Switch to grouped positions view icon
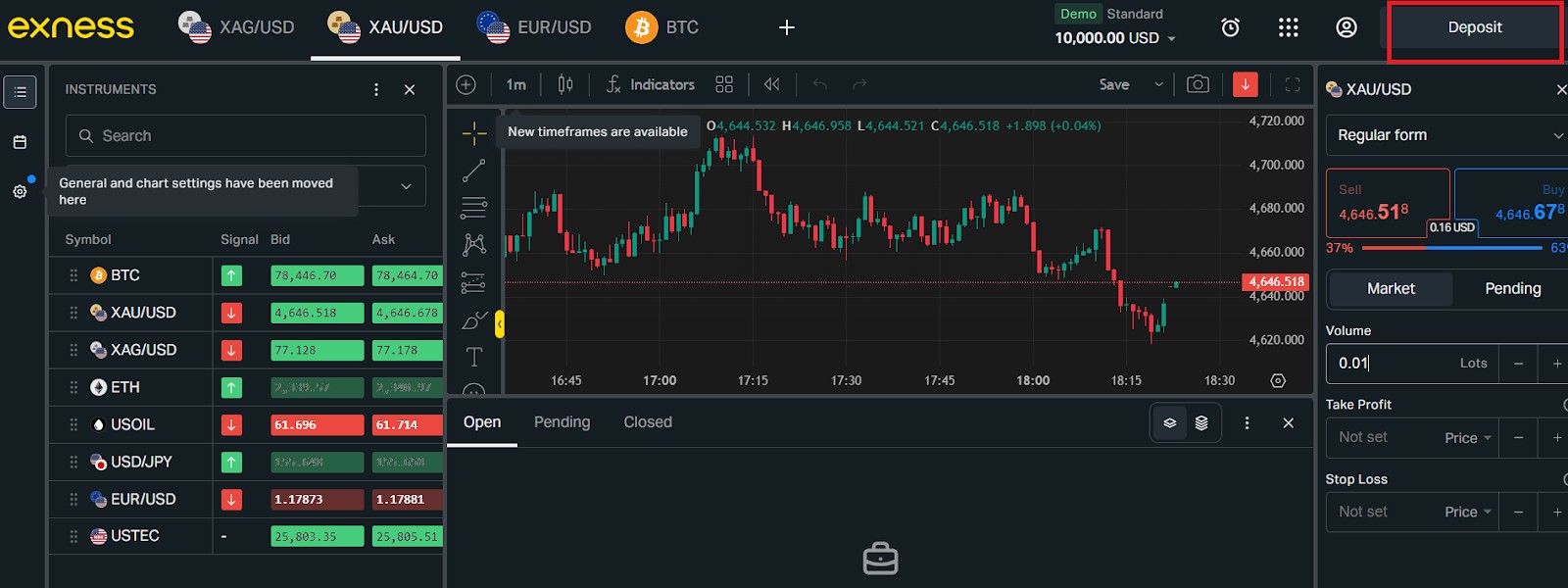The height and width of the screenshot is (588, 1568). point(1170,423)
